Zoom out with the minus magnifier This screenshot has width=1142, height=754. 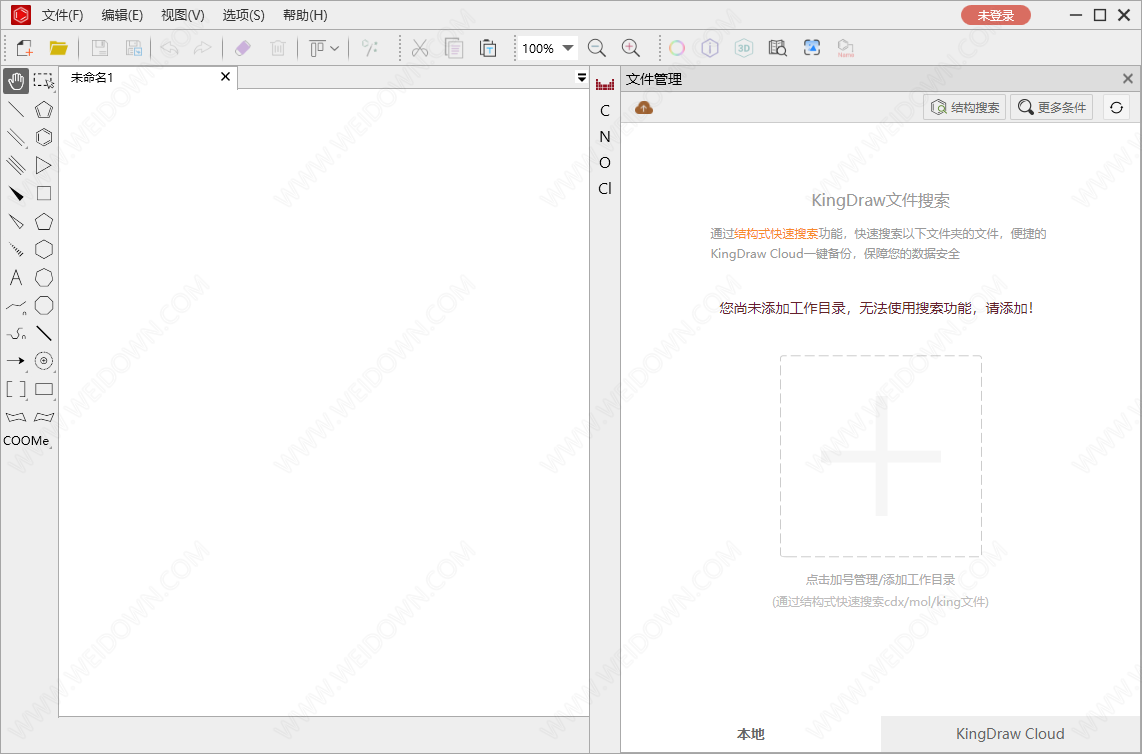596,48
